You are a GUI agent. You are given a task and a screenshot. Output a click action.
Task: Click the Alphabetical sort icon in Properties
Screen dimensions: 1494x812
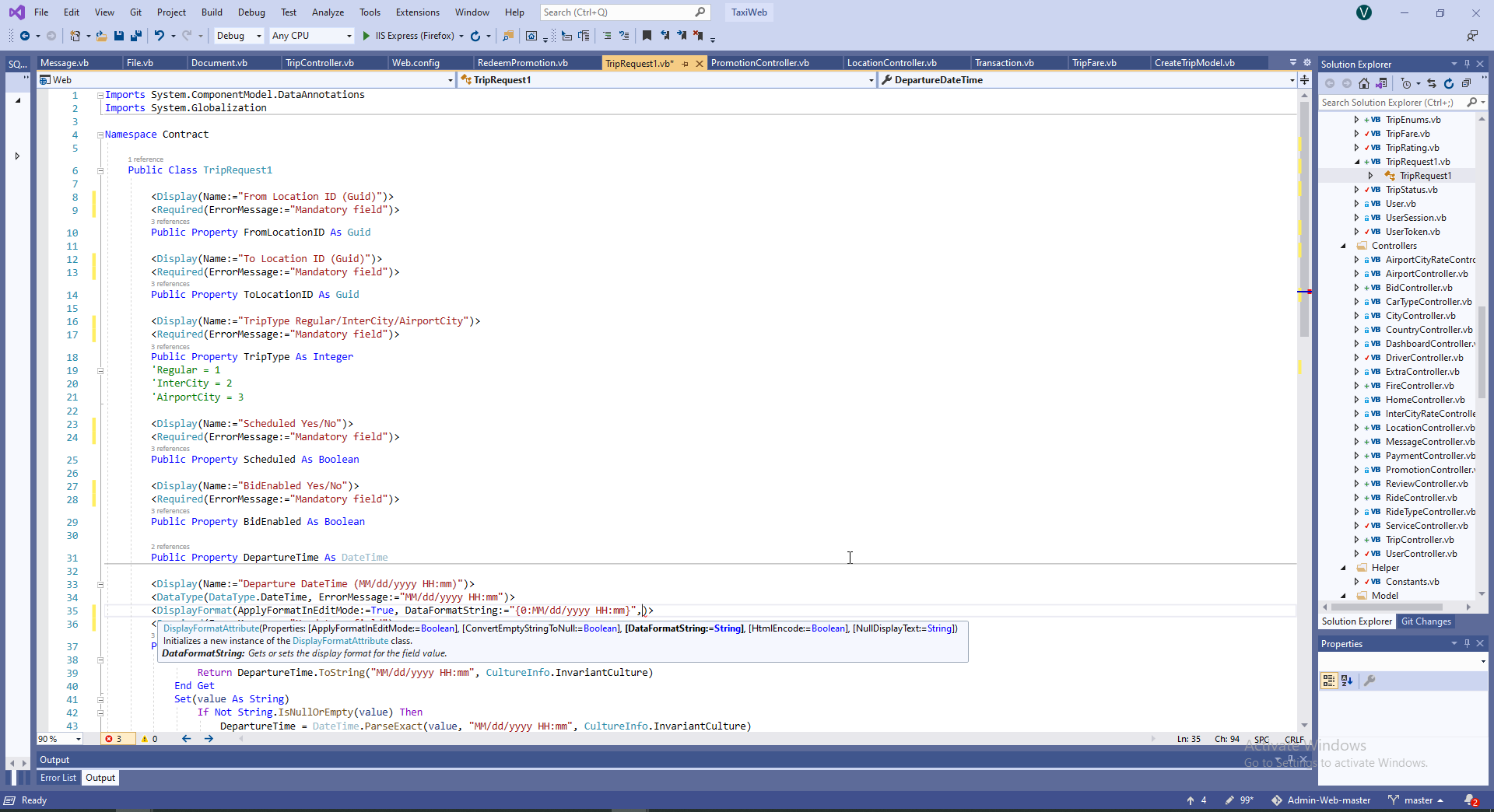coord(1347,681)
